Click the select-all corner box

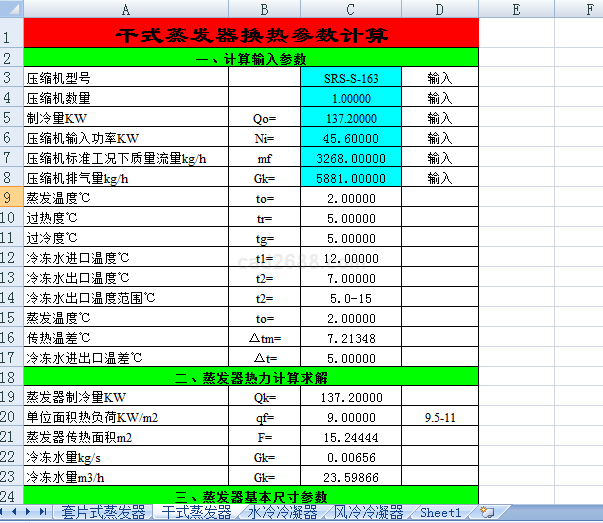11,9
